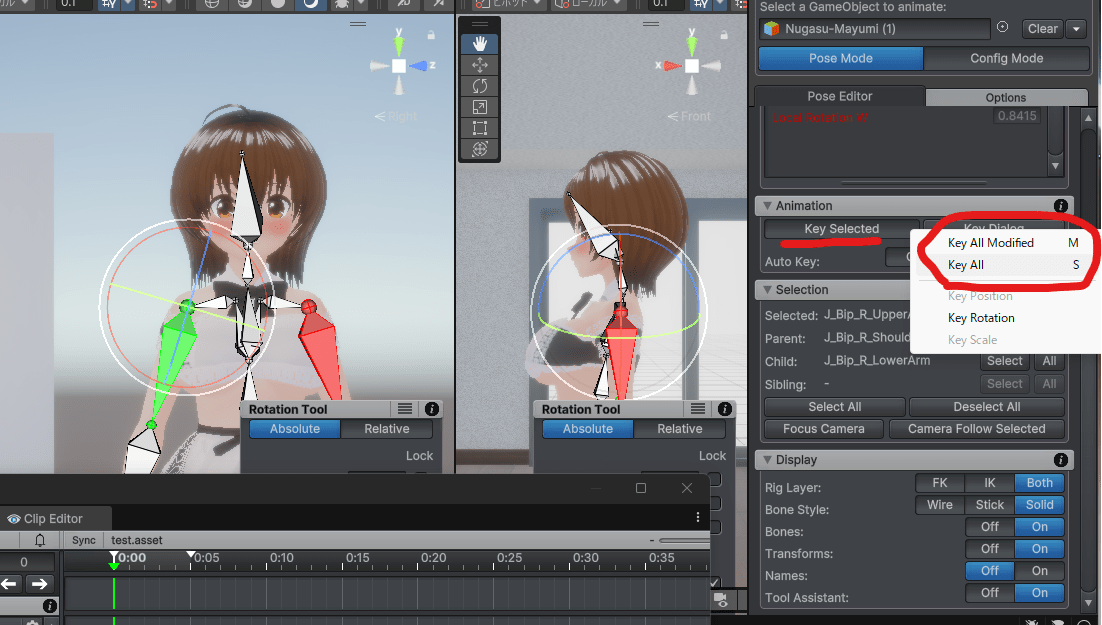Select the Move tool in scene toolbar

click(x=480, y=65)
